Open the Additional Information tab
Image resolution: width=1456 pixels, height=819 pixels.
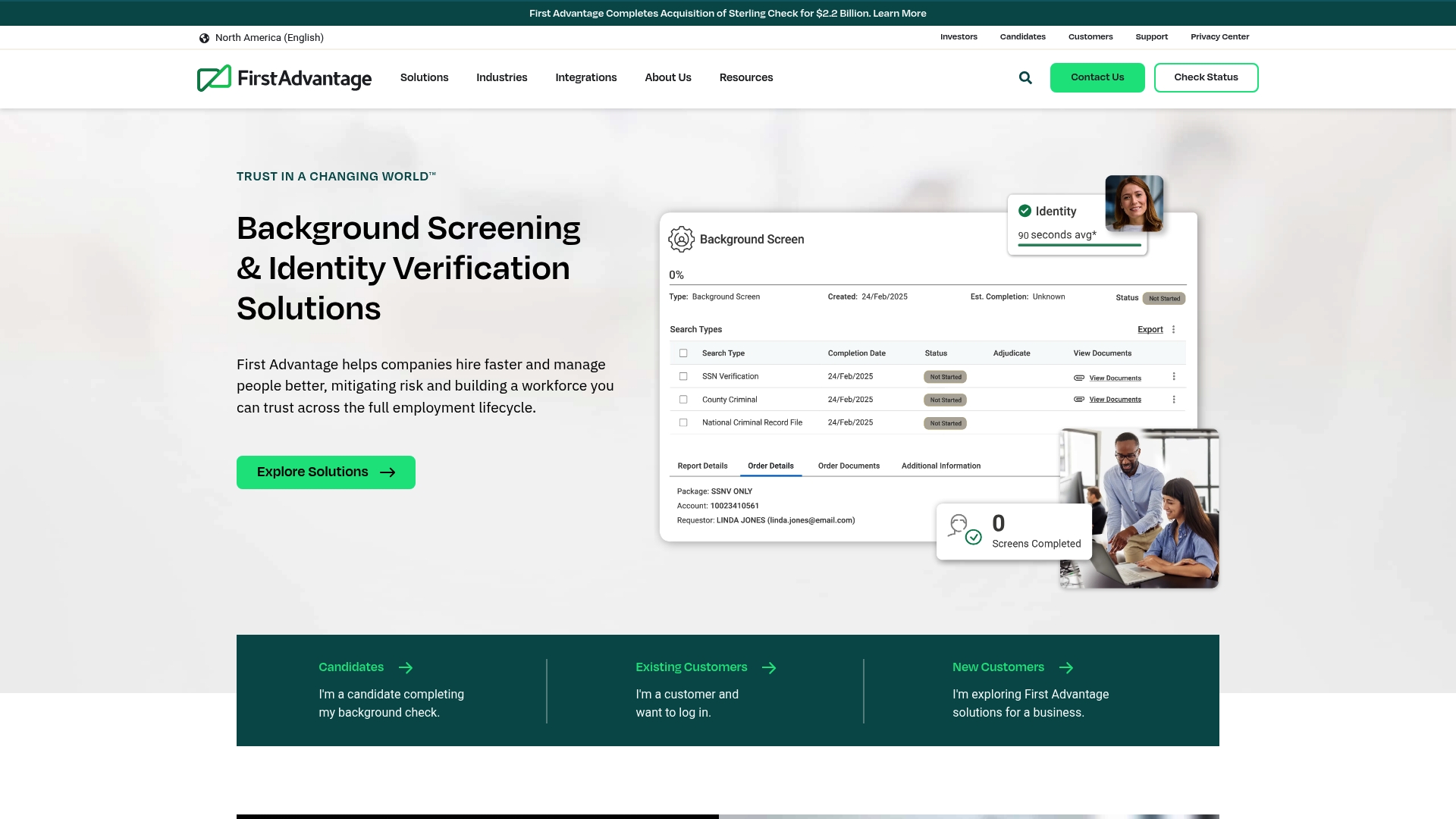click(940, 466)
